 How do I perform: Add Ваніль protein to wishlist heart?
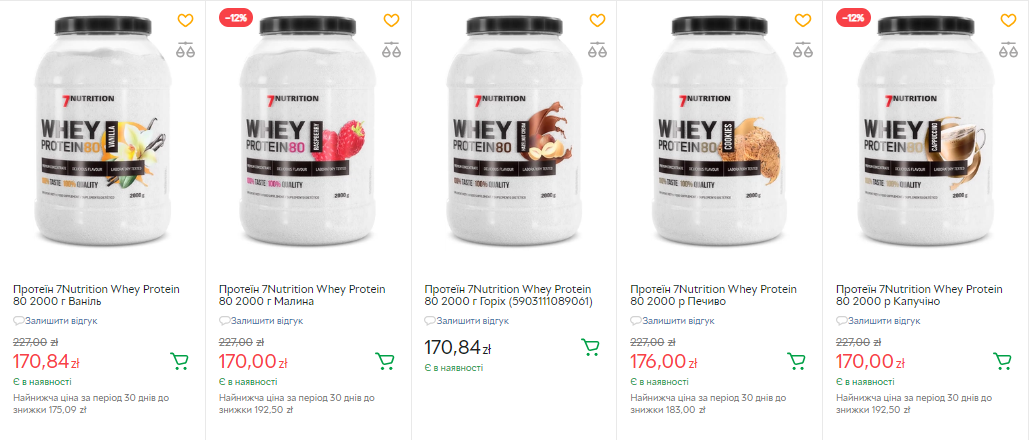tap(185, 20)
